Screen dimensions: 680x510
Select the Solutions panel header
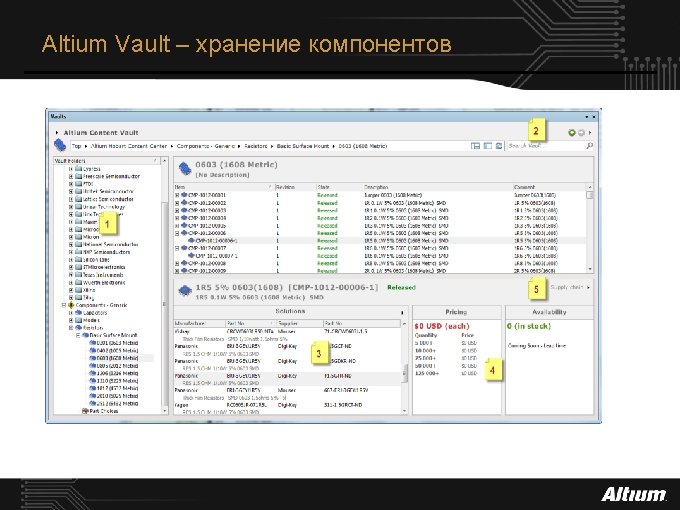pos(290,311)
